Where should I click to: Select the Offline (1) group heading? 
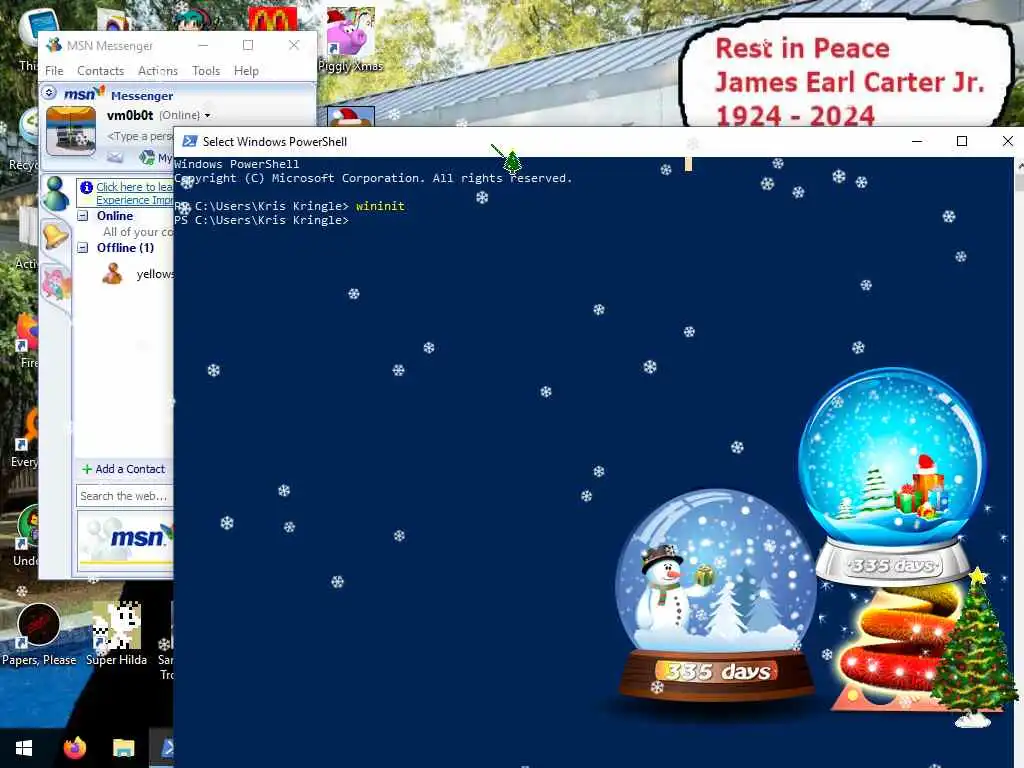[125, 248]
